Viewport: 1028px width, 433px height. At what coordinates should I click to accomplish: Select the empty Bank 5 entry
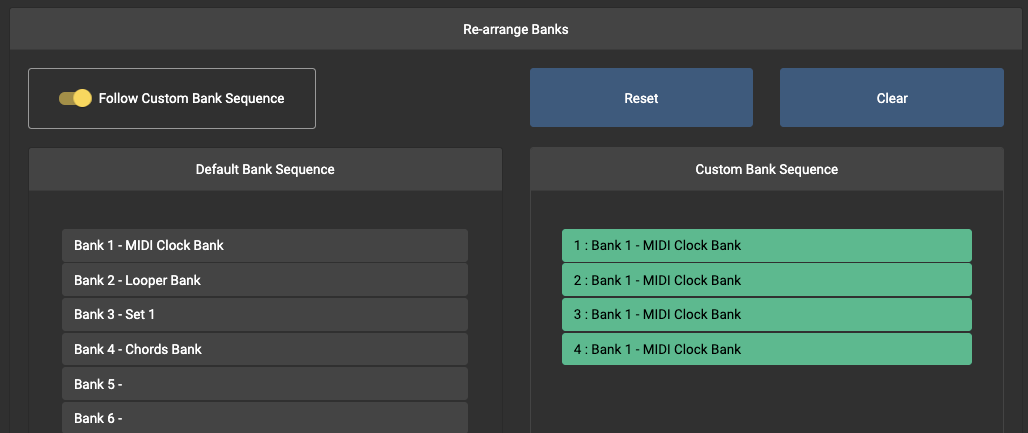264,384
